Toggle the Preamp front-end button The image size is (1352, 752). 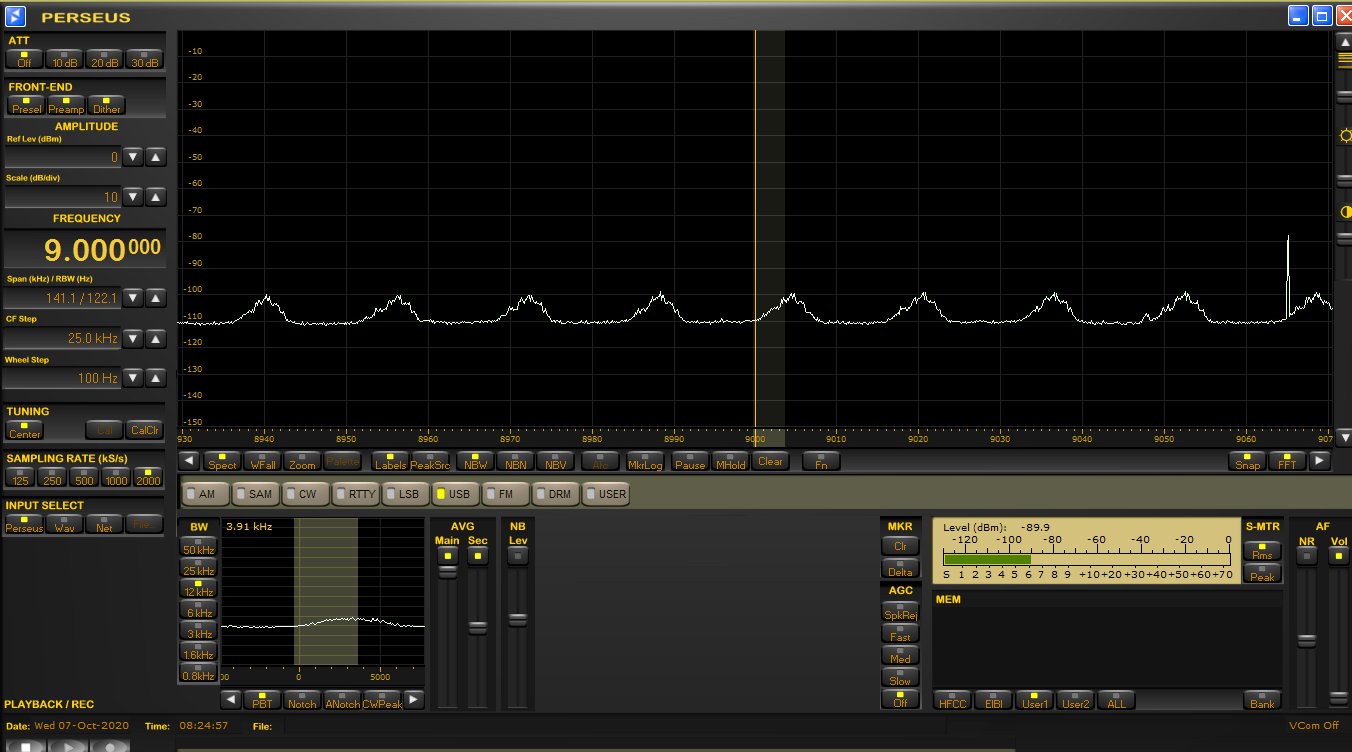click(x=66, y=105)
